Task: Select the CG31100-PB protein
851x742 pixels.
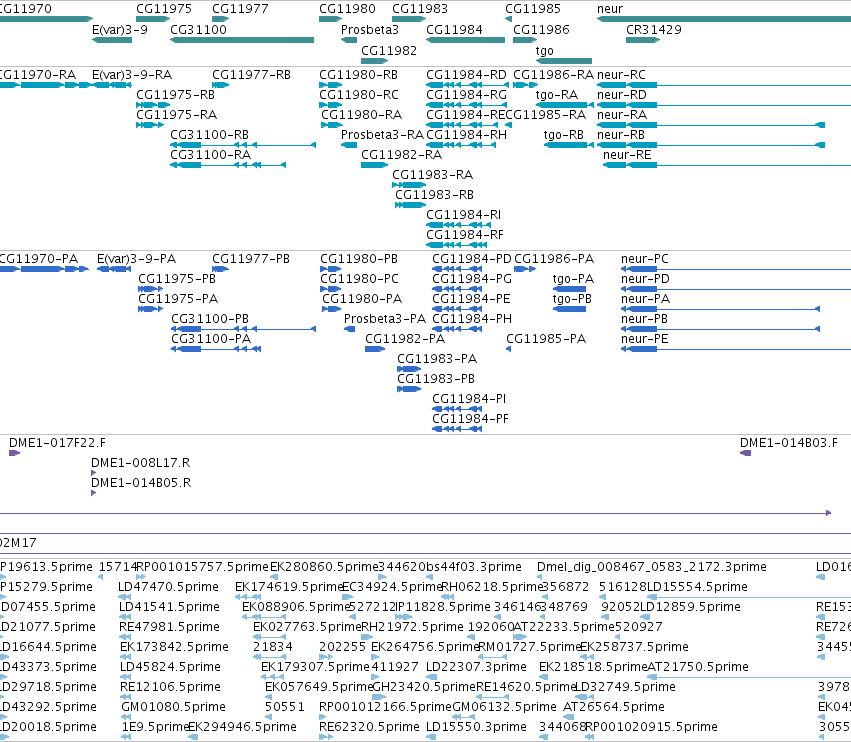Action: [x=243, y=329]
